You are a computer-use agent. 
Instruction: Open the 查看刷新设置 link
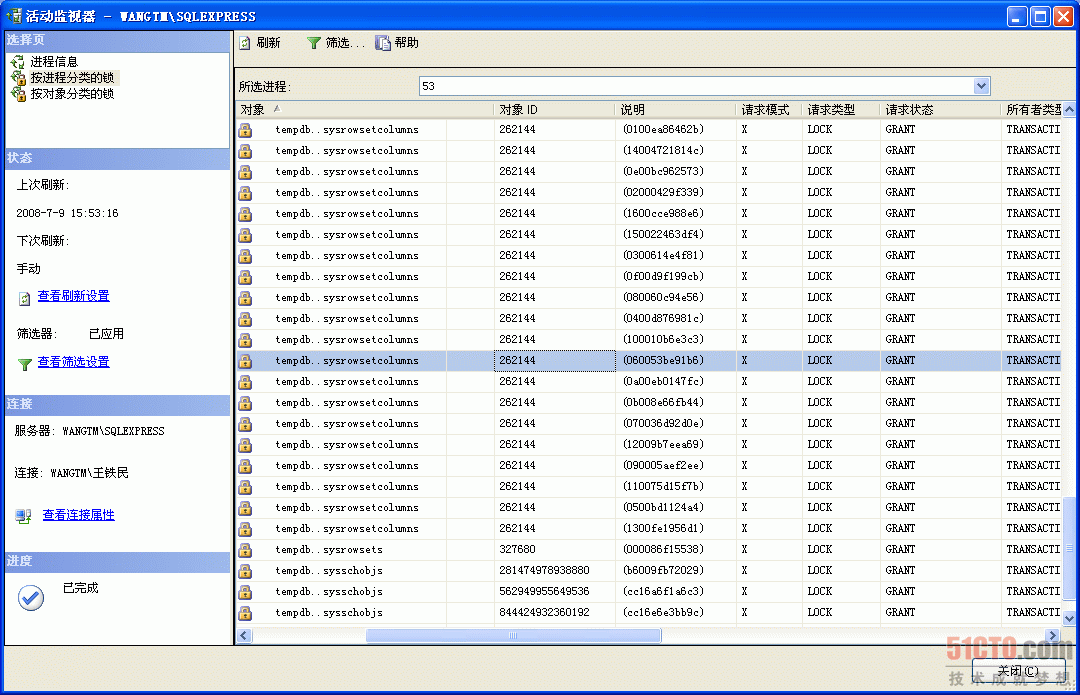(73, 296)
